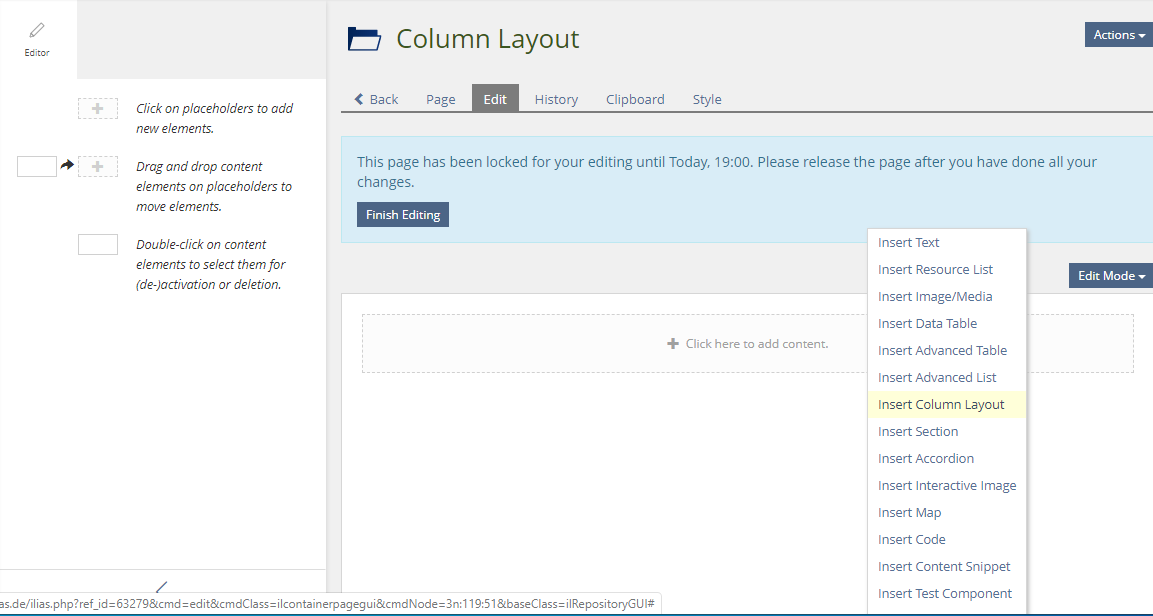Open the Style tab

[707, 99]
